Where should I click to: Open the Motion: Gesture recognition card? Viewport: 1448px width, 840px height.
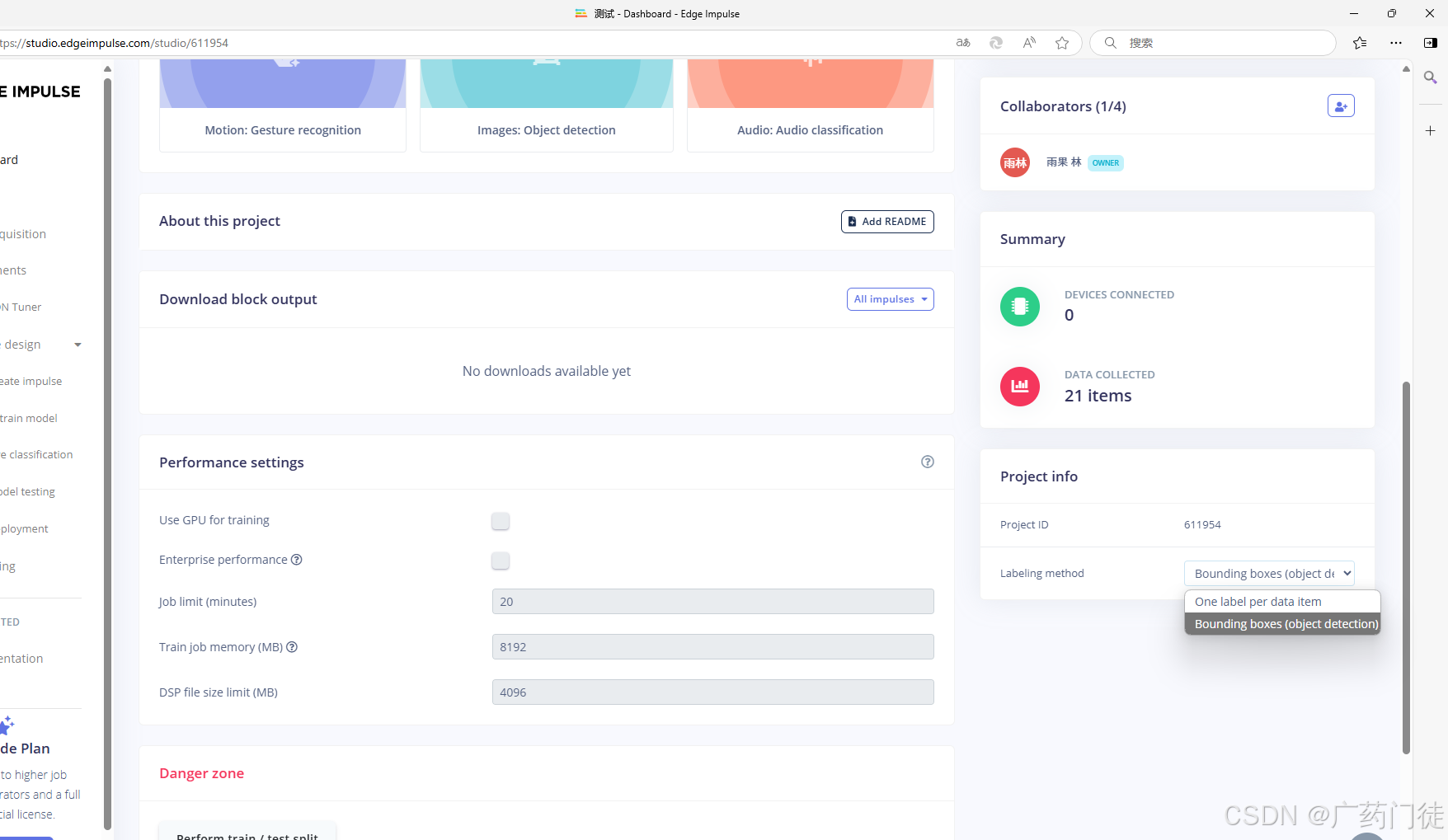pos(283,106)
